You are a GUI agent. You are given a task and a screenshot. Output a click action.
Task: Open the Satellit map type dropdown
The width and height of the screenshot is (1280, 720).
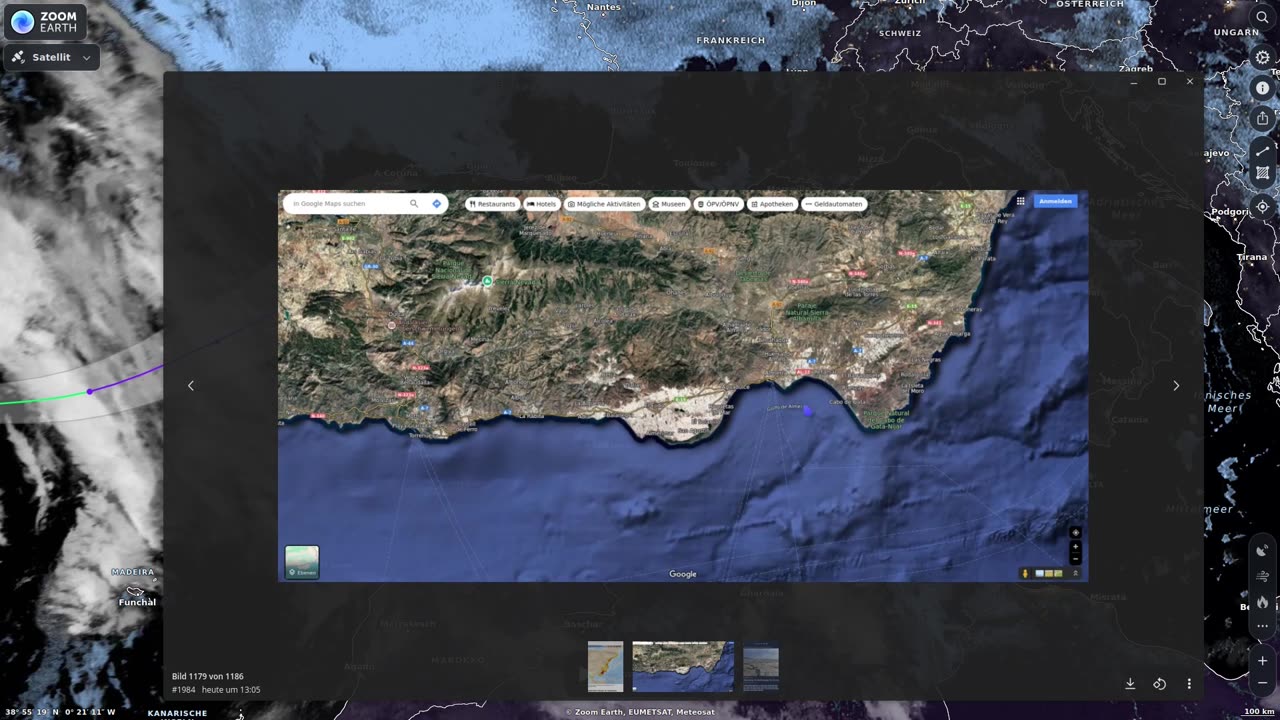click(52, 57)
